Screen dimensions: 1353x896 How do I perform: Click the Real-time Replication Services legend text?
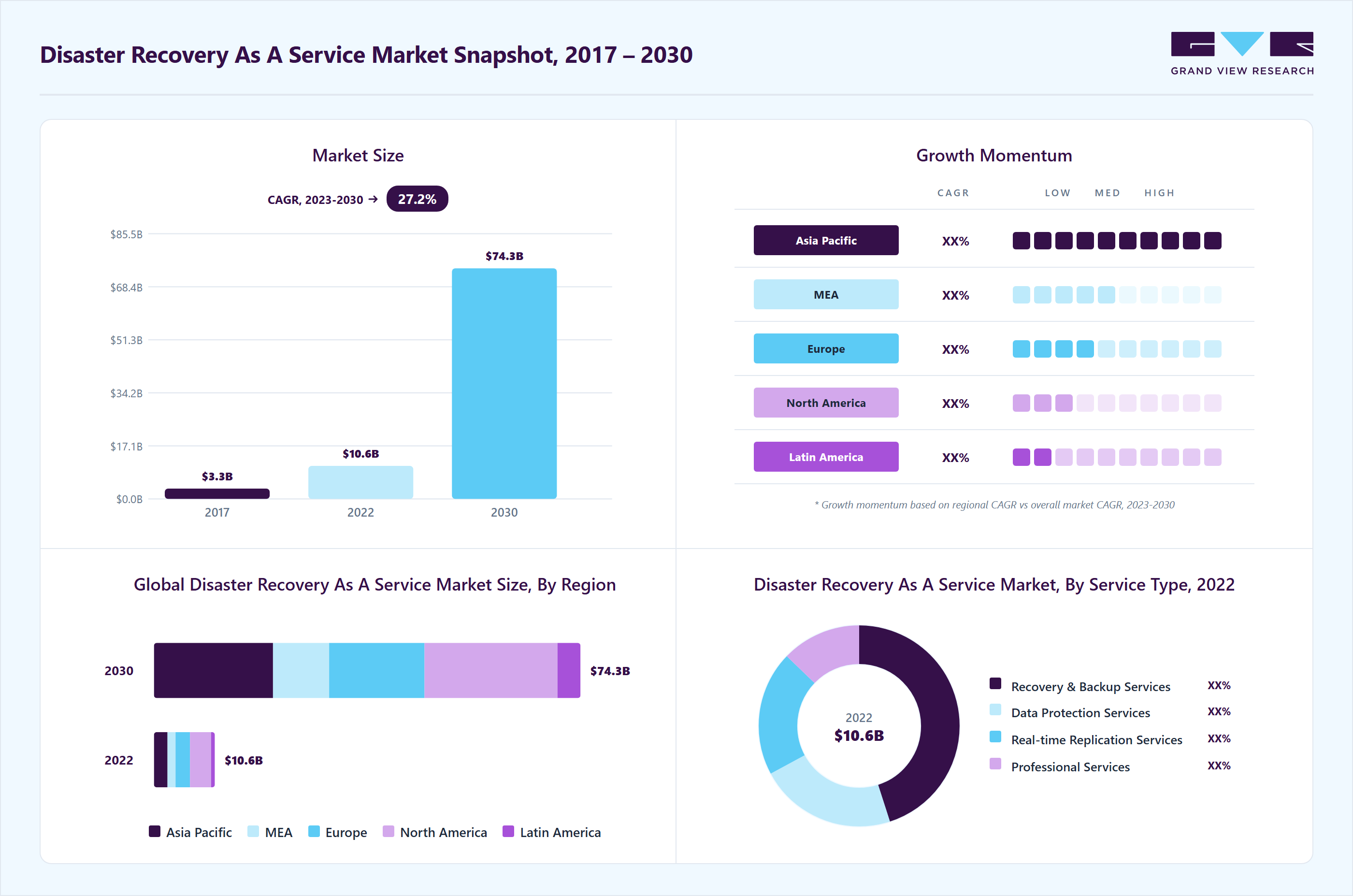pos(1096,740)
